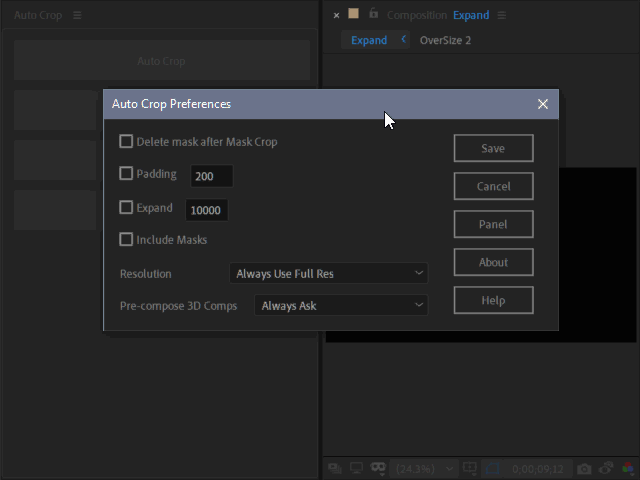This screenshot has height=480, width=640.
Task: Click the breadcrumb arrow after Expand
Action: [x=403, y=39]
